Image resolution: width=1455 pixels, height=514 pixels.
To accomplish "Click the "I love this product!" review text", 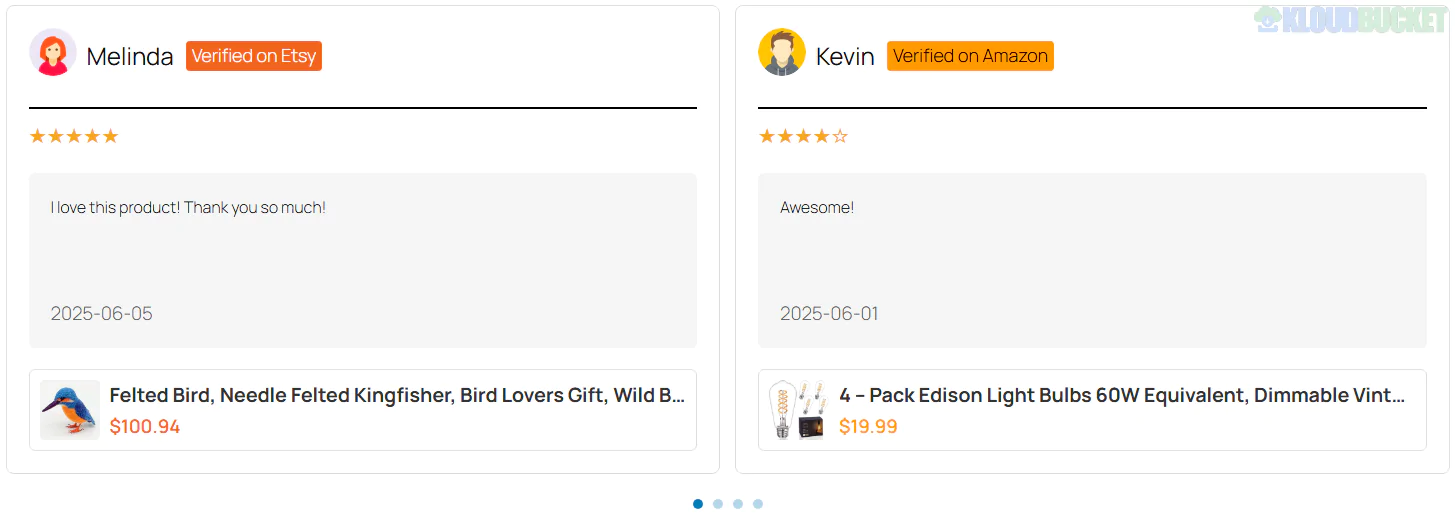I will [x=188, y=208].
